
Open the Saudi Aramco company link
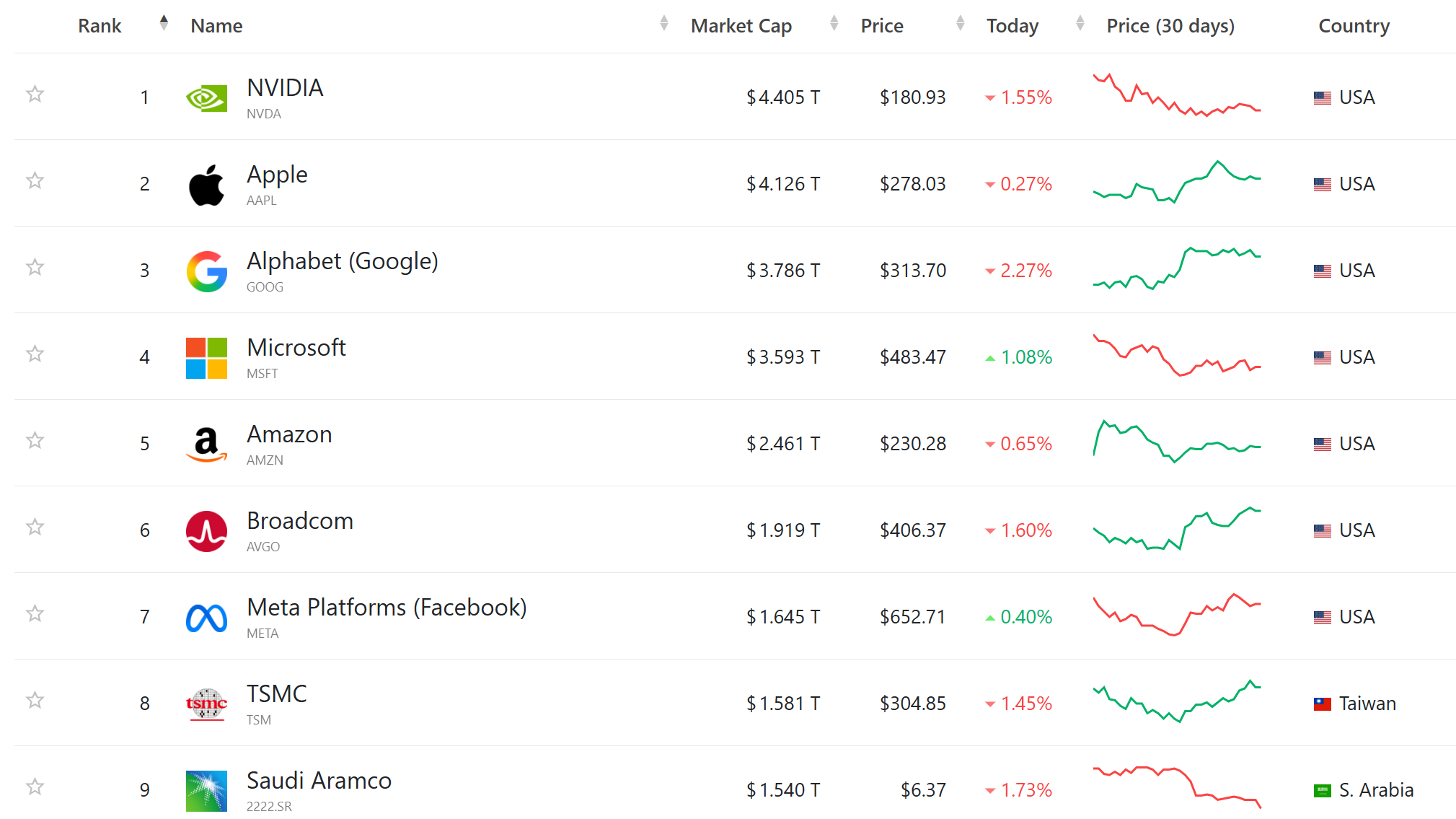tap(319, 781)
